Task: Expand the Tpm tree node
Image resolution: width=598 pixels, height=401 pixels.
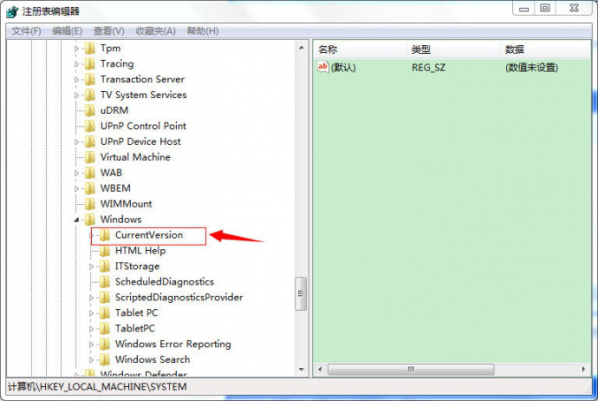Action: pos(76,48)
